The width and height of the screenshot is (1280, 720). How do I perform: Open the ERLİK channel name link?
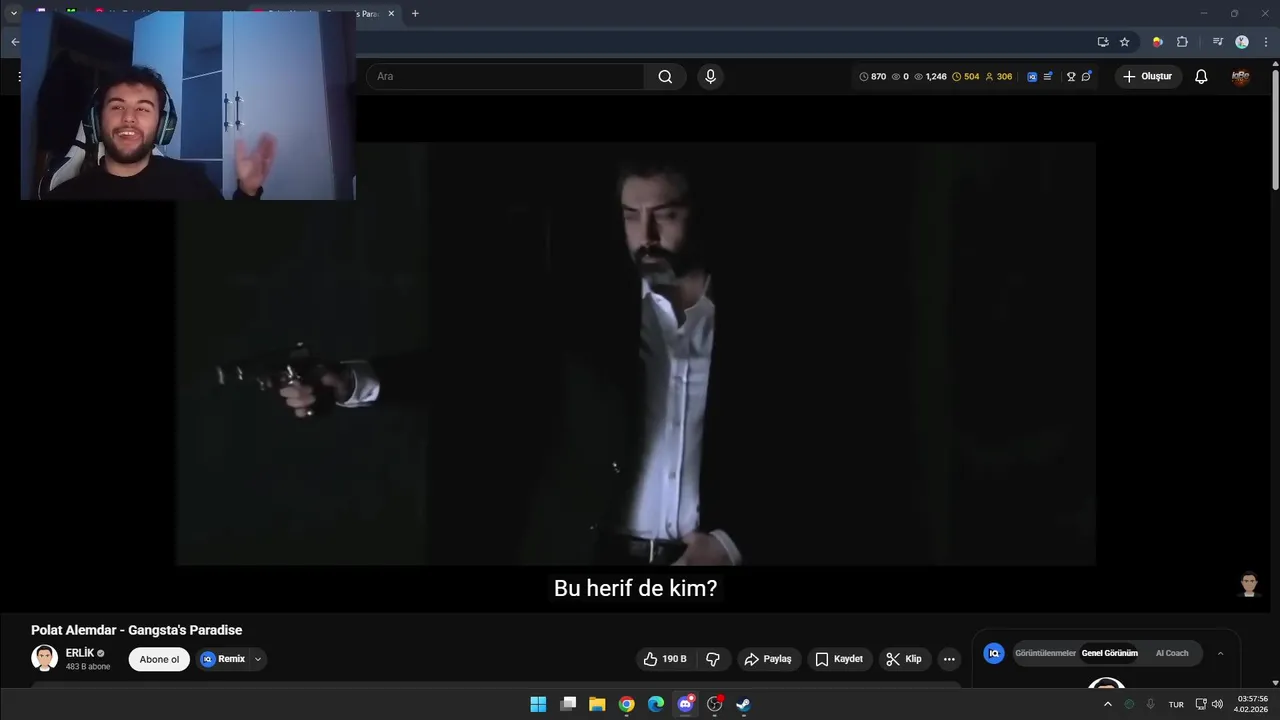(x=80, y=653)
